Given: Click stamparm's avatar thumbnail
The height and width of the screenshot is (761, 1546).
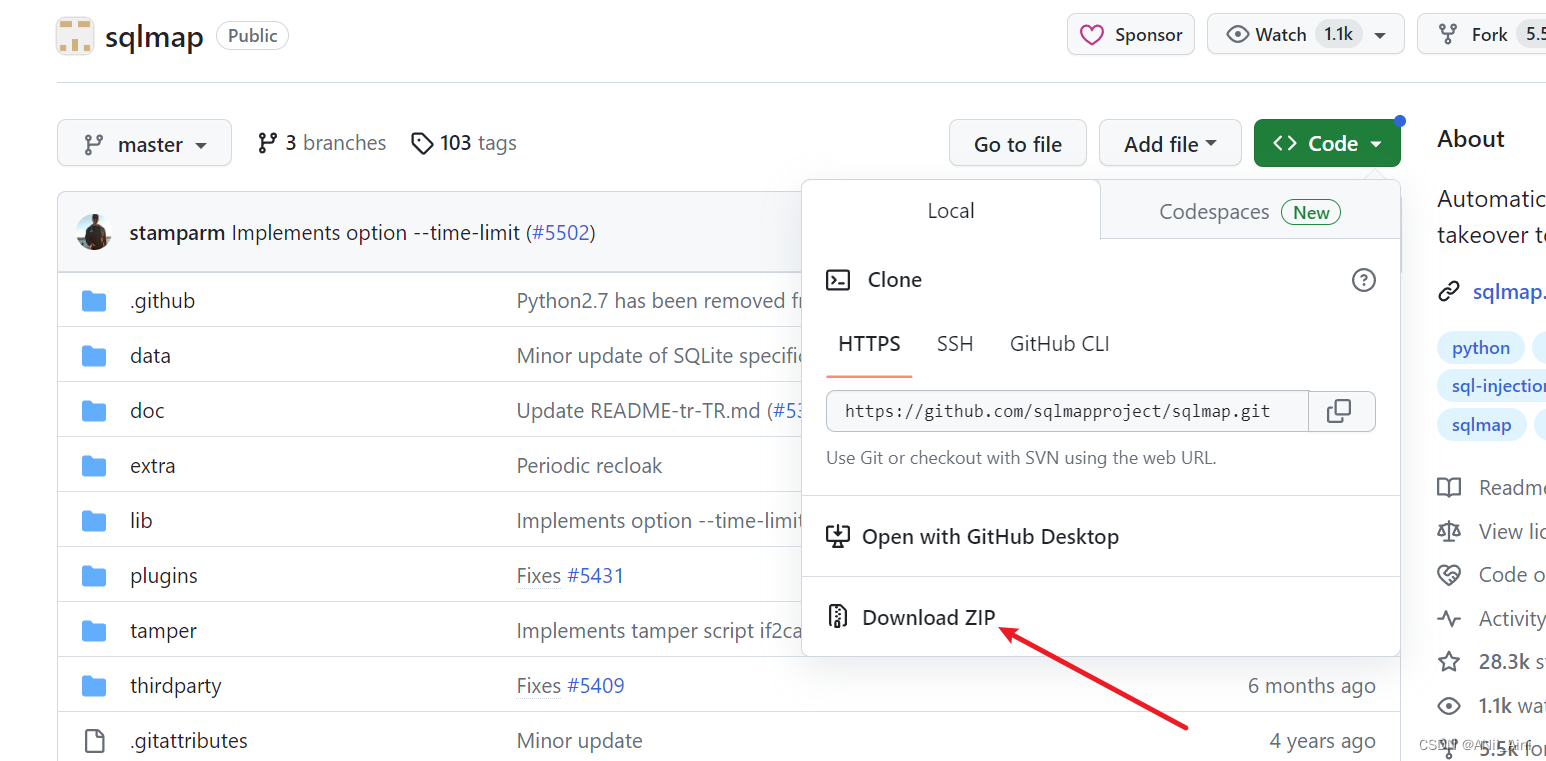Looking at the screenshot, I should tap(94, 233).
